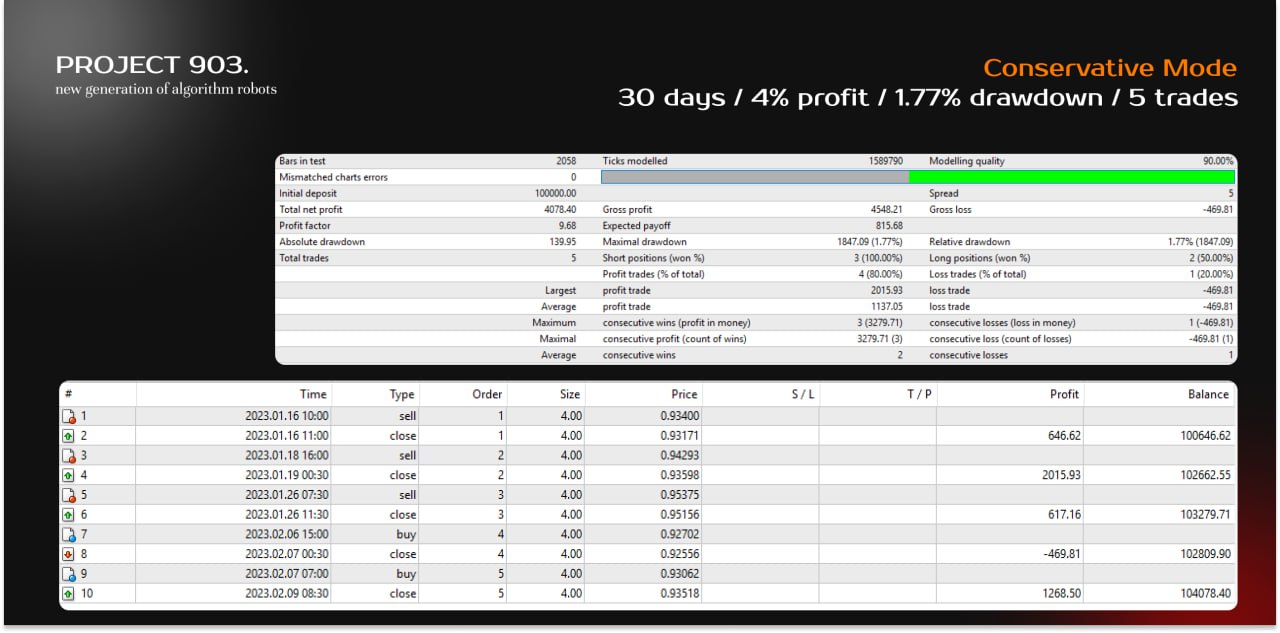The image size is (1280, 633).
Task: Click the sell type cell in row 3
Action: [x=407, y=456]
